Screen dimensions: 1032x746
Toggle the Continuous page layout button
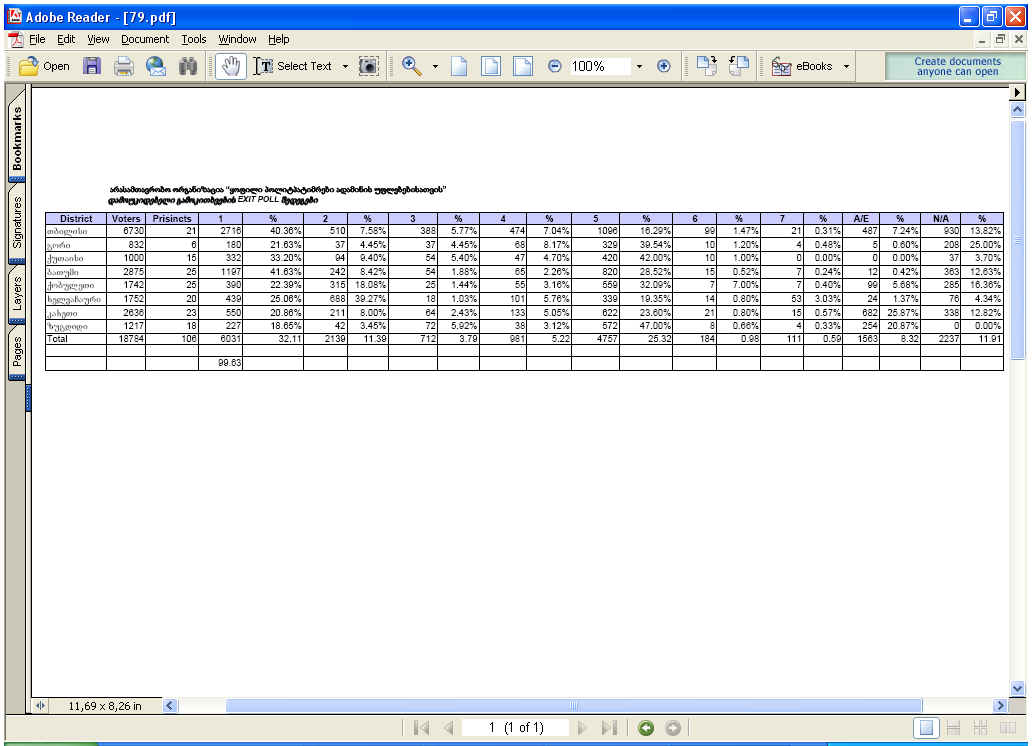click(x=954, y=728)
